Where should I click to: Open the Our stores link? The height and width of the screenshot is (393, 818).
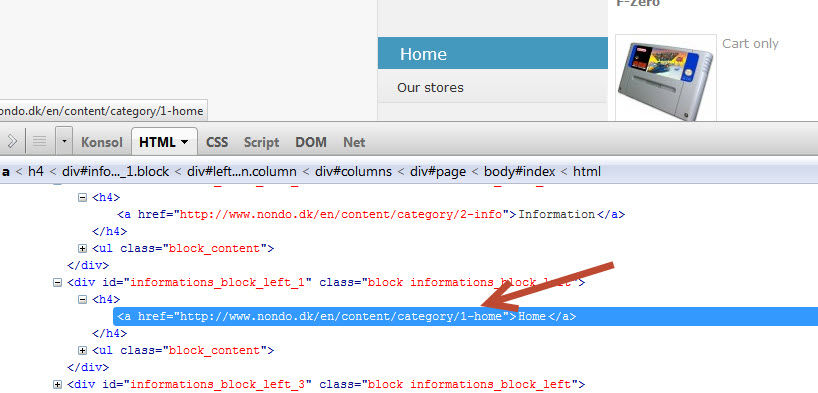(430, 88)
